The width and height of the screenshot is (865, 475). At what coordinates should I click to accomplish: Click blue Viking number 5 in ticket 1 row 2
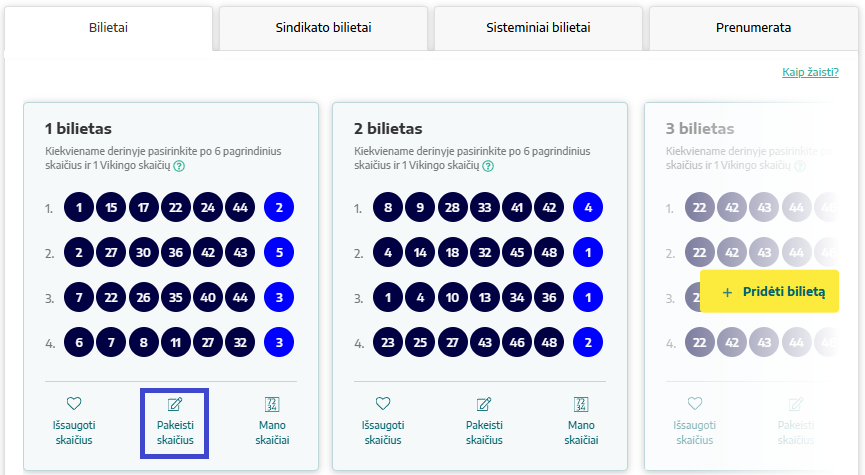[x=279, y=252]
